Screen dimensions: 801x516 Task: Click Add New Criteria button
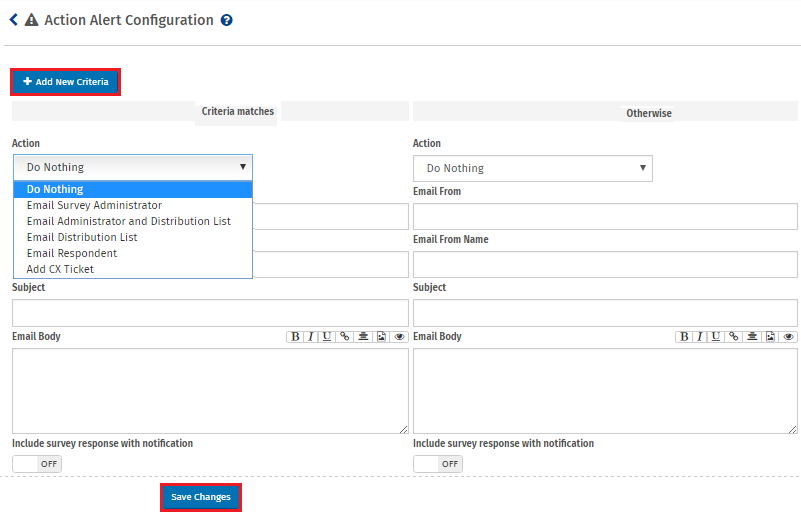pyautogui.click(x=65, y=82)
